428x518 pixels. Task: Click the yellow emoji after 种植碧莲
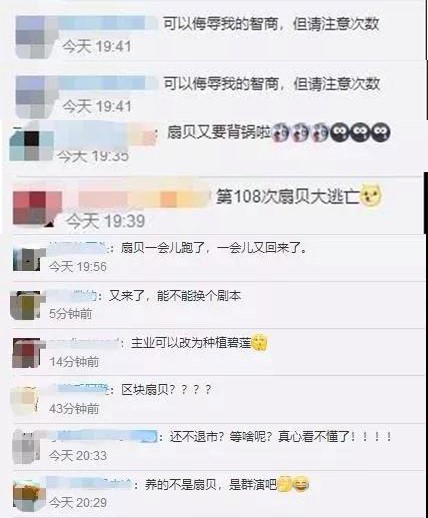pyautogui.click(x=259, y=342)
